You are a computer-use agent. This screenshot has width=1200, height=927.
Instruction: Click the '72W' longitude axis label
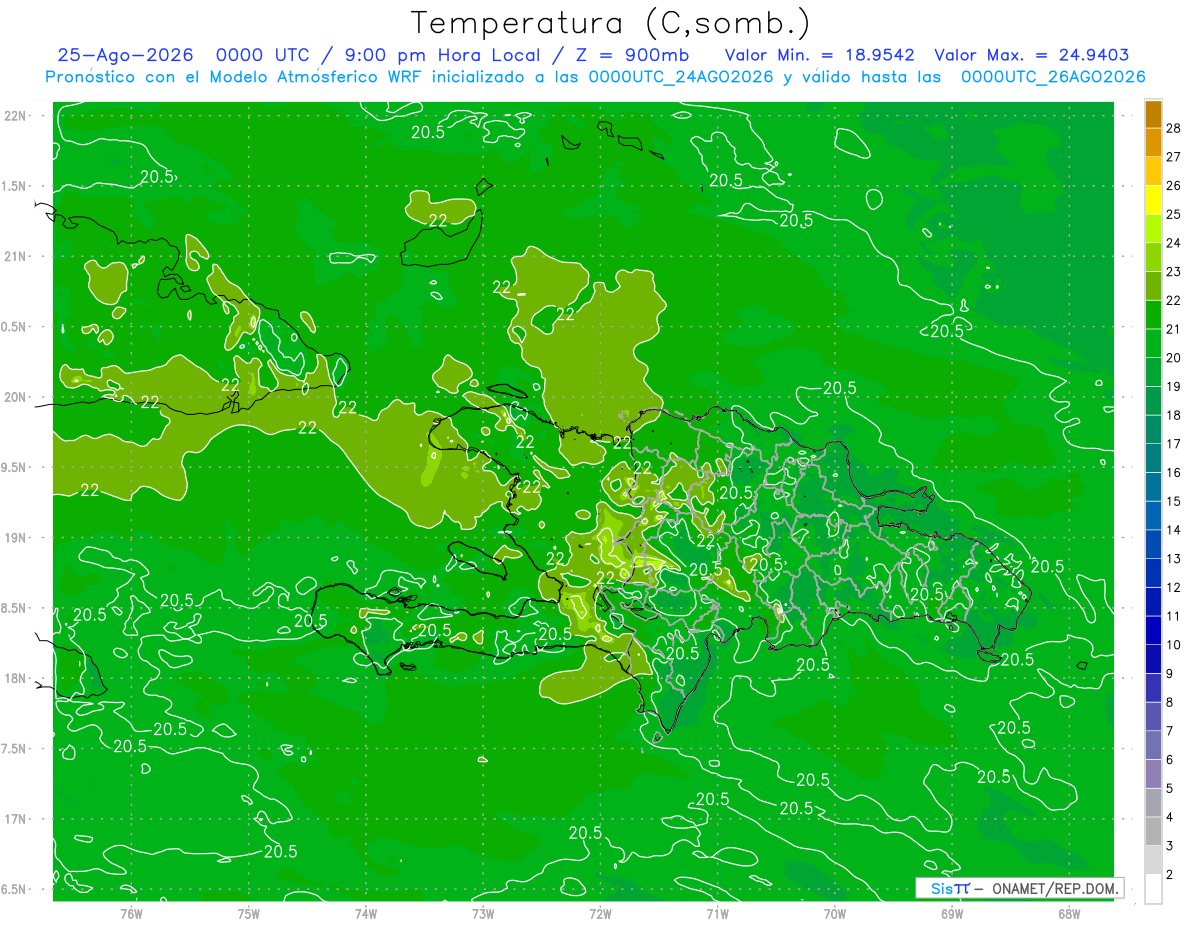pos(600,913)
